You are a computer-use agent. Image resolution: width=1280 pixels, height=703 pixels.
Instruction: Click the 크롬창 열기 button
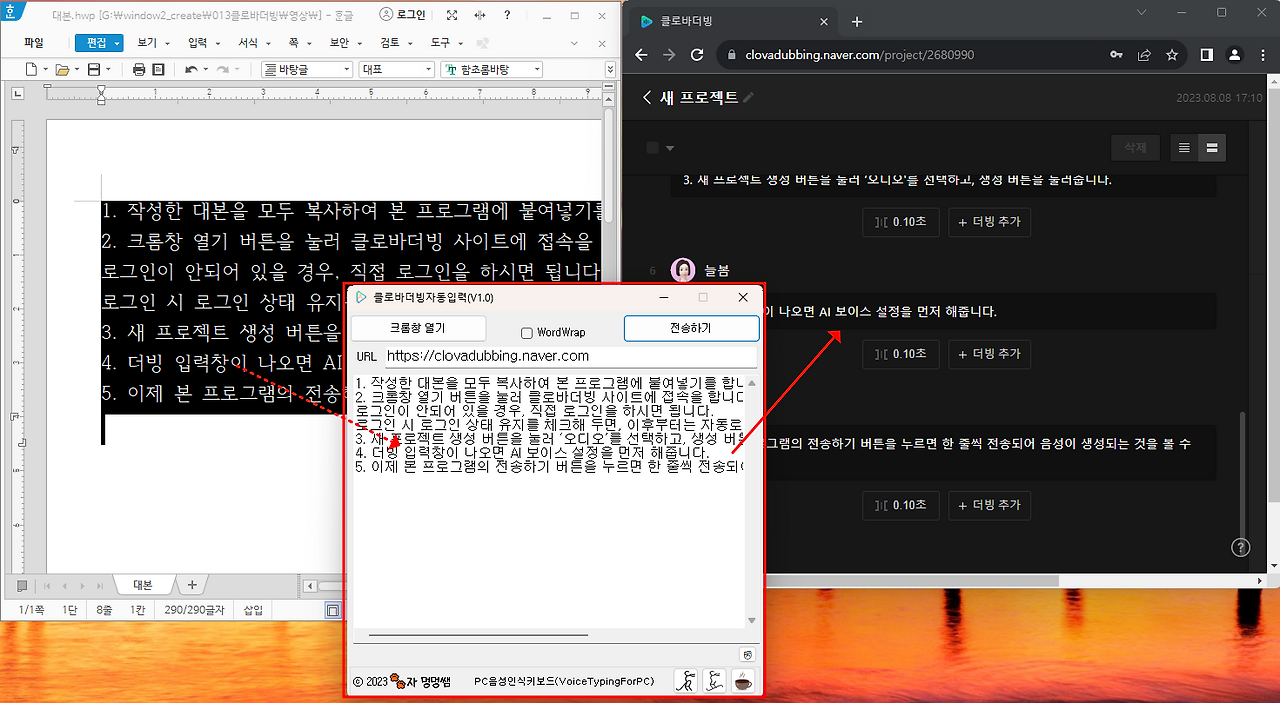tap(416, 328)
